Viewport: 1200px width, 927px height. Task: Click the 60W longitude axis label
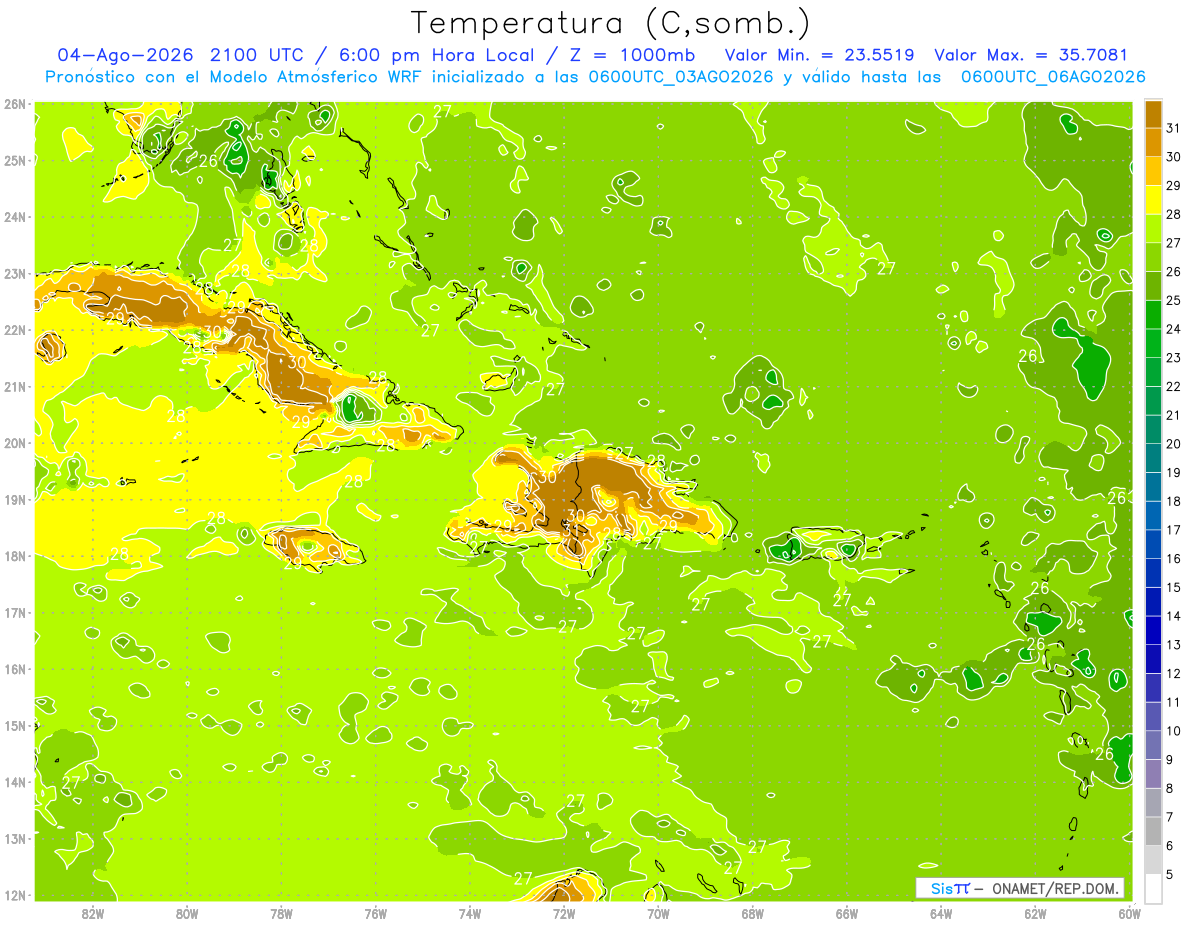pos(1129,912)
